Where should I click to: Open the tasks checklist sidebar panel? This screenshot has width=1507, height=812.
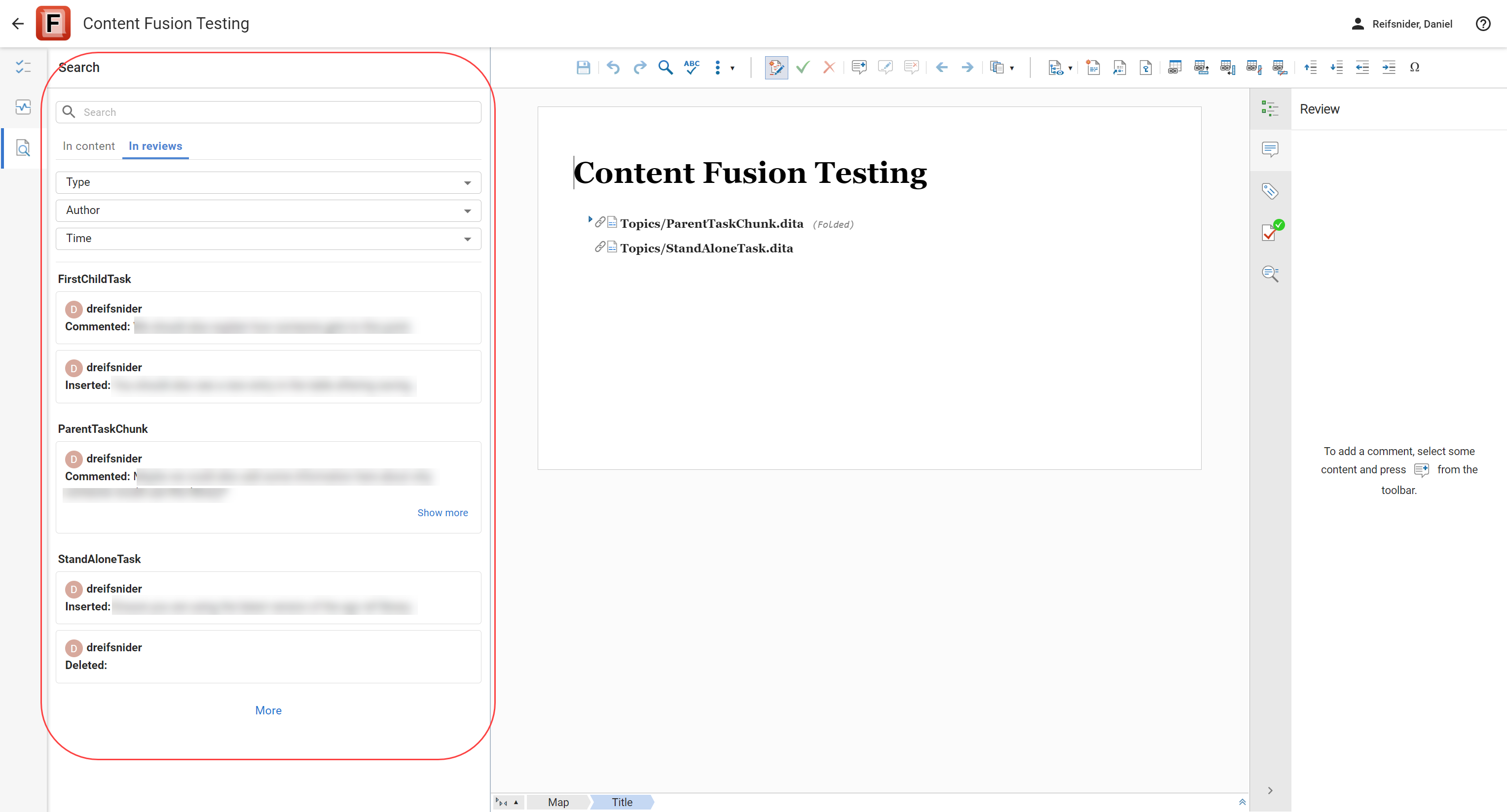pos(23,67)
